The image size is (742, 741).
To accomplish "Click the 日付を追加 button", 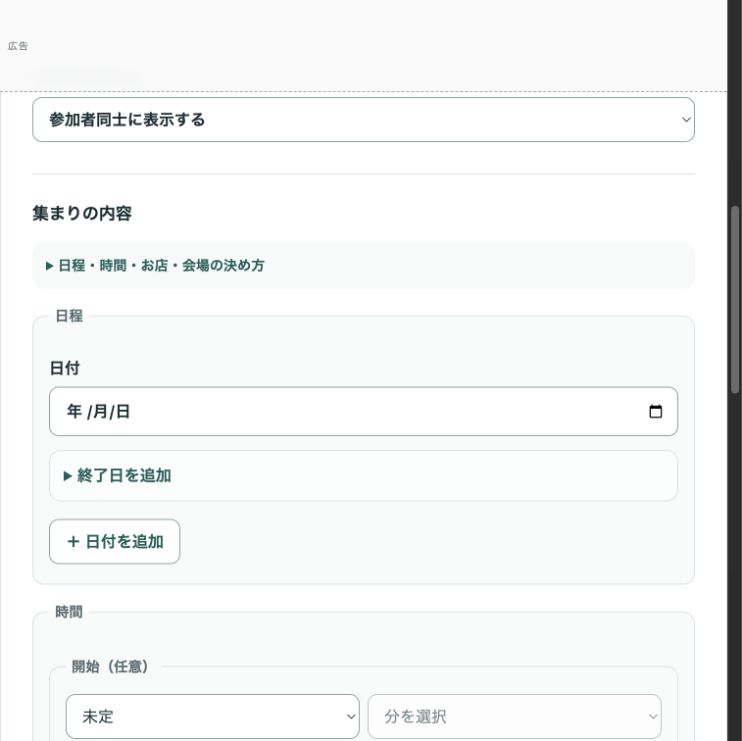I will (x=115, y=542).
